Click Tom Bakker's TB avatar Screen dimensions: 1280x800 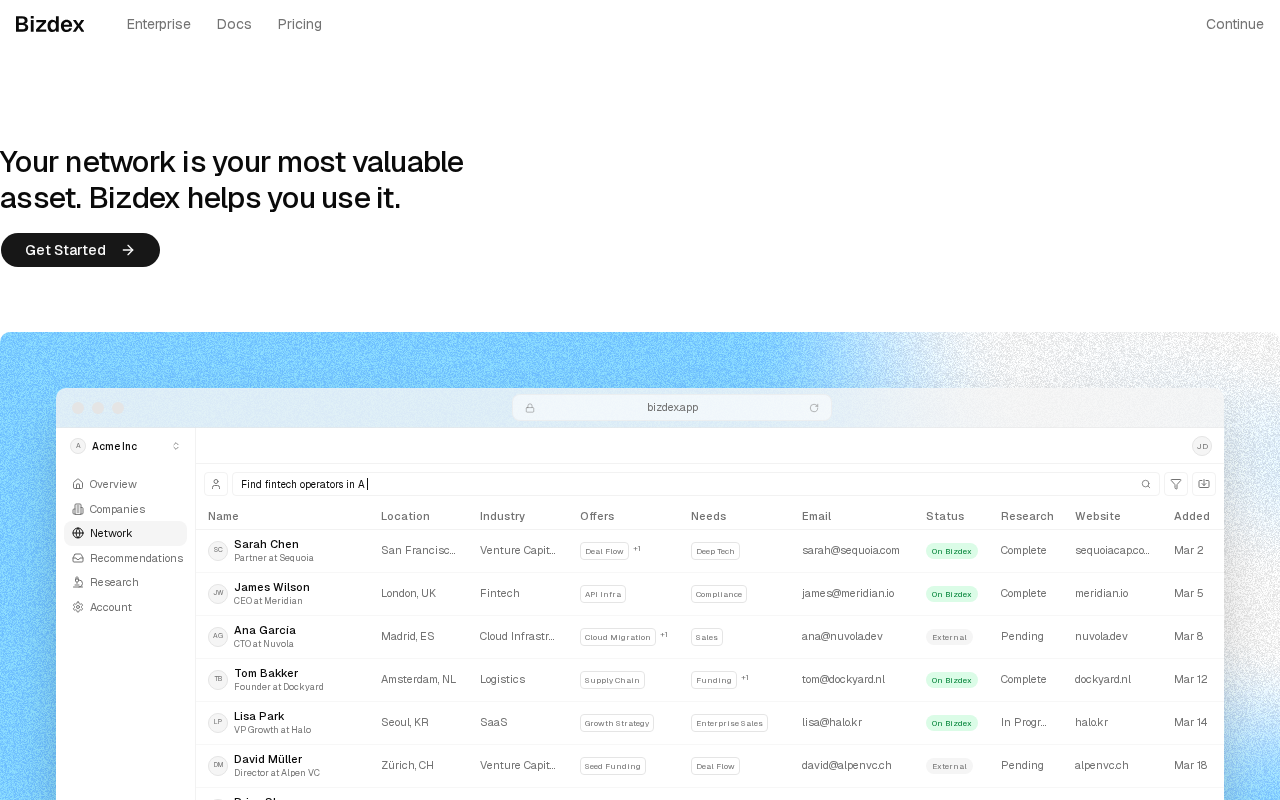[218, 680]
